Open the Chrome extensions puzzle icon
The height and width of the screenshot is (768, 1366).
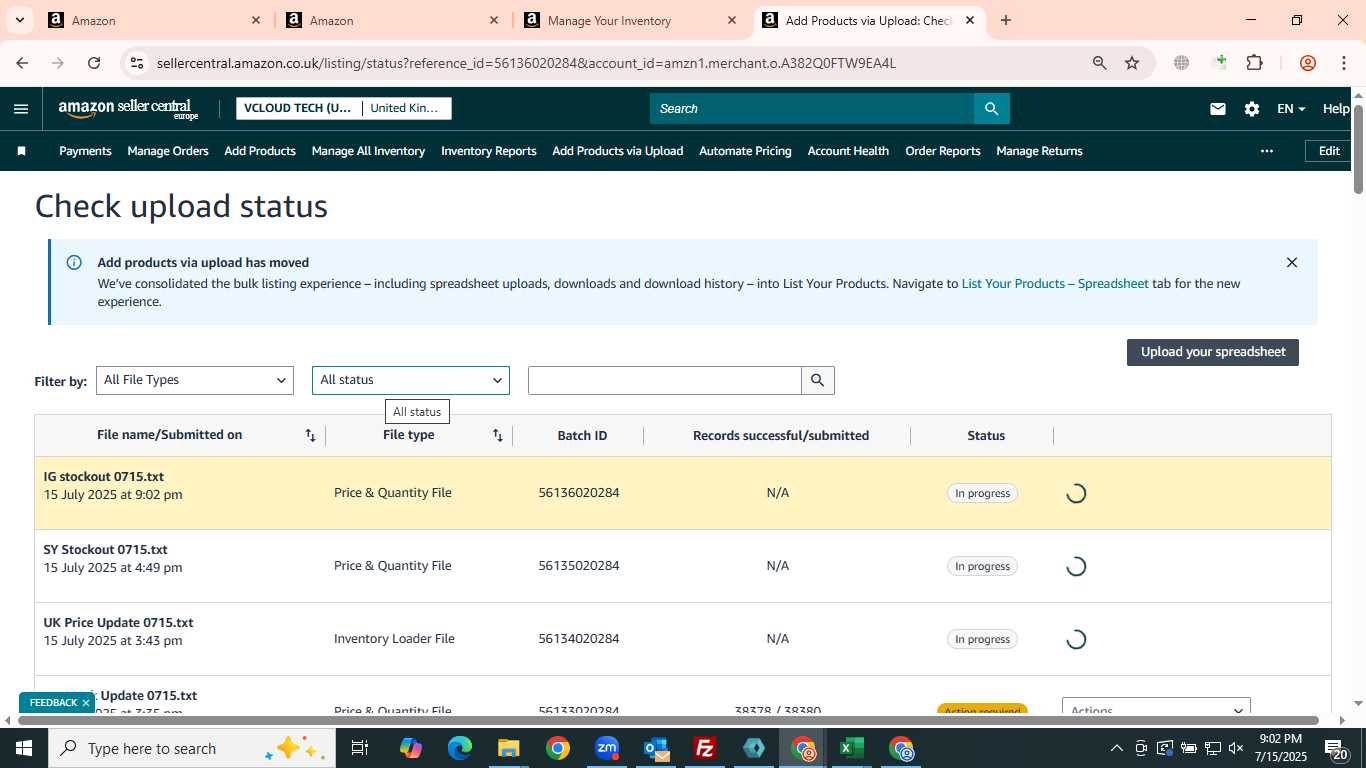[1254, 63]
